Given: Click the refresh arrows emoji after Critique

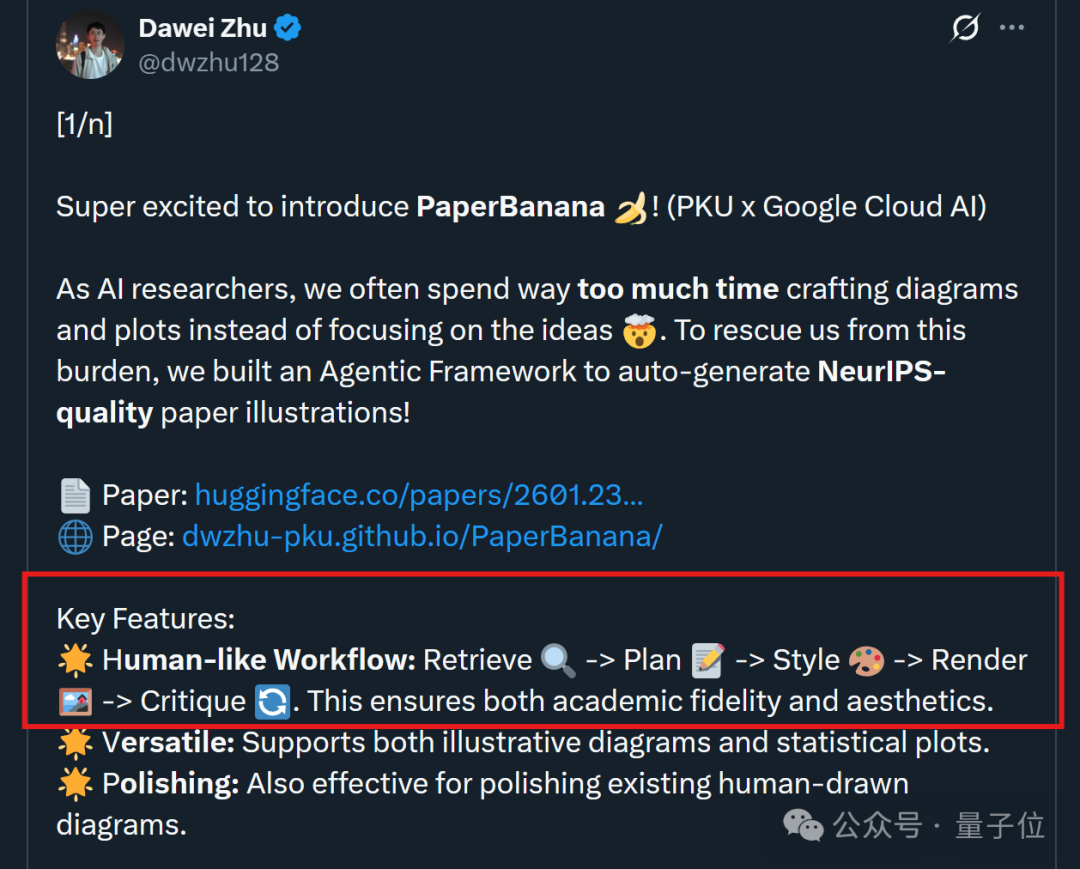Looking at the screenshot, I should pyautogui.click(x=272, y=702).
